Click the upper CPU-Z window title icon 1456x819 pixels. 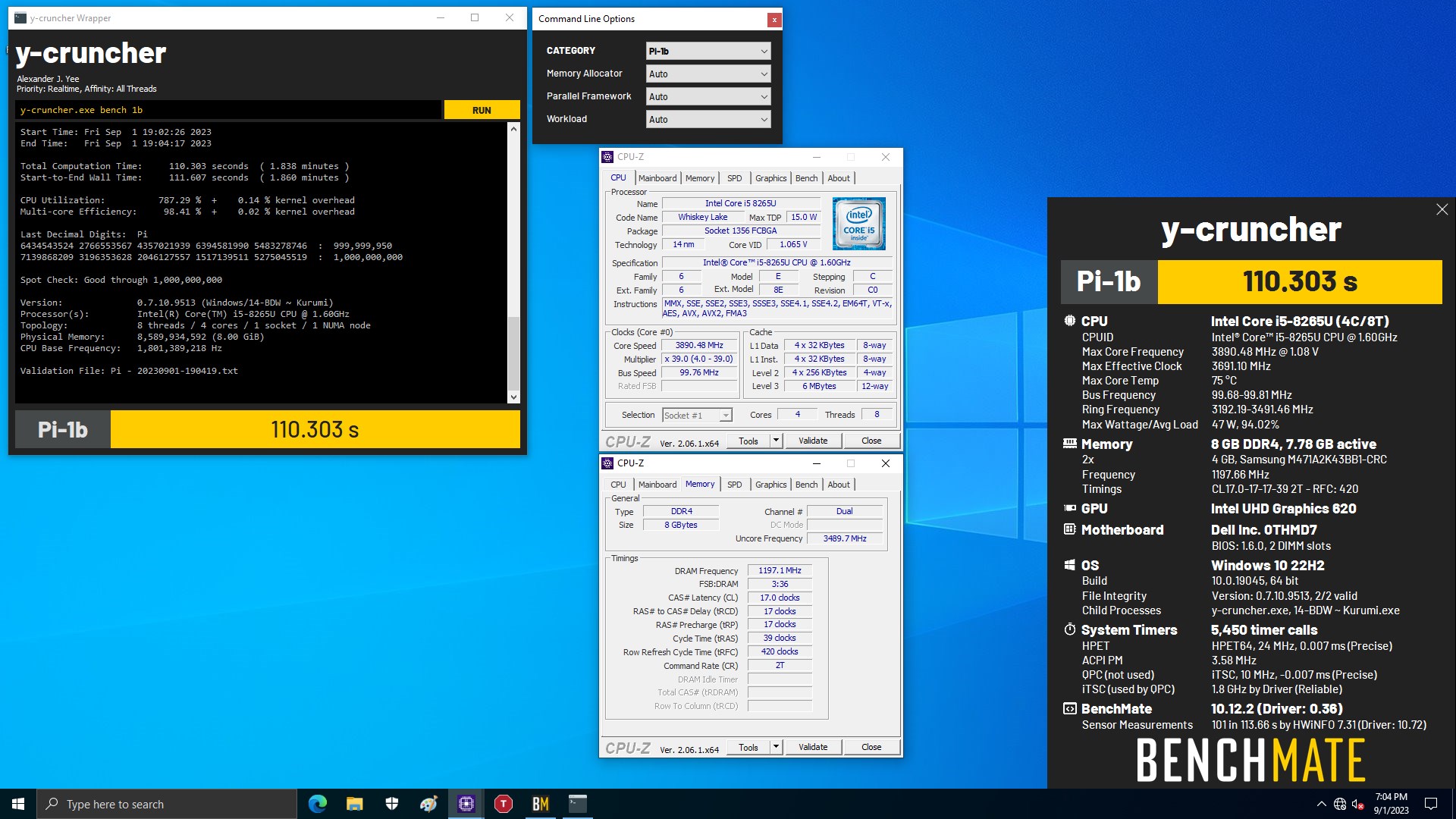tap(607, 157)
